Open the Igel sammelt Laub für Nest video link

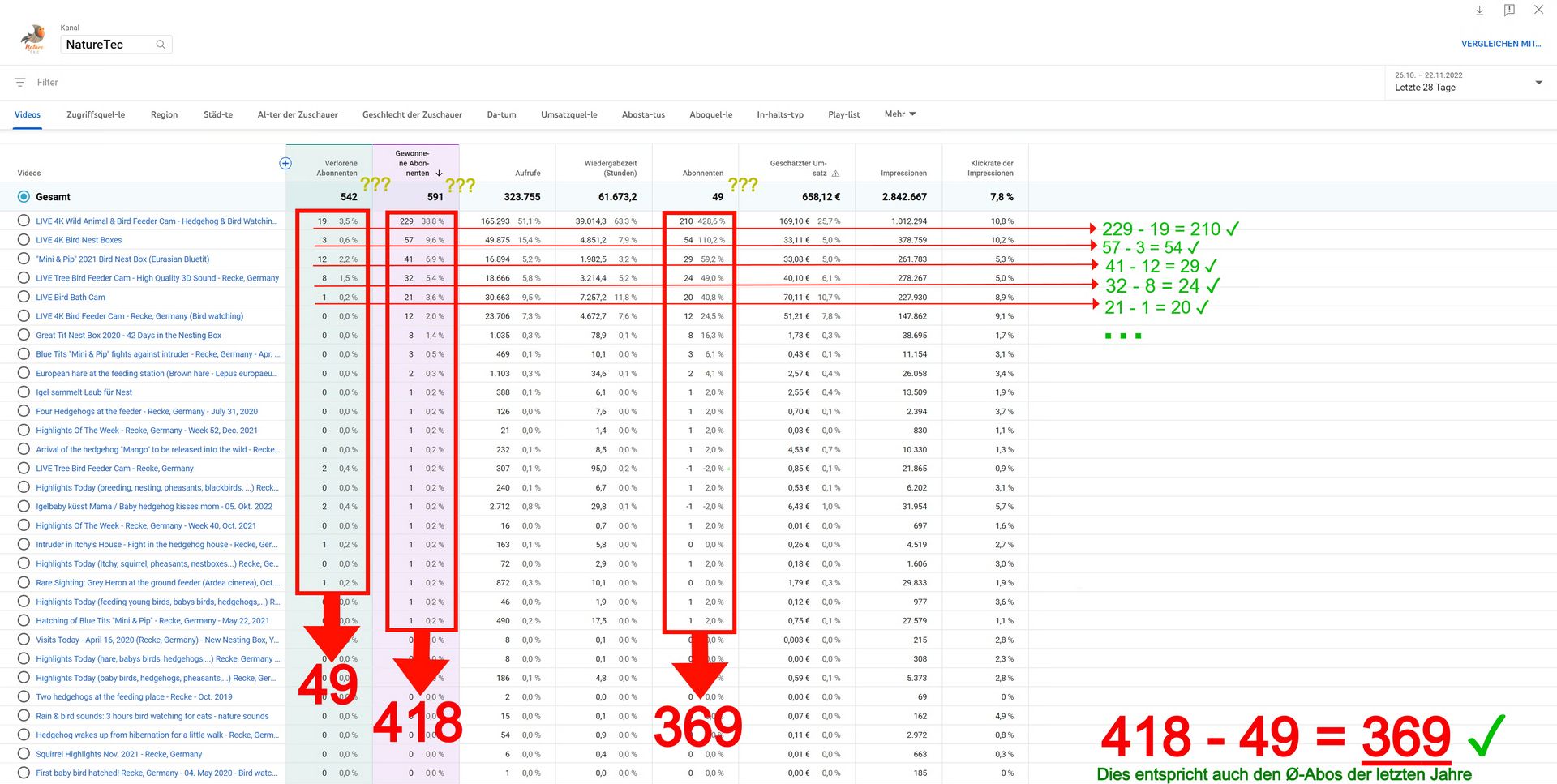(84, 392)
